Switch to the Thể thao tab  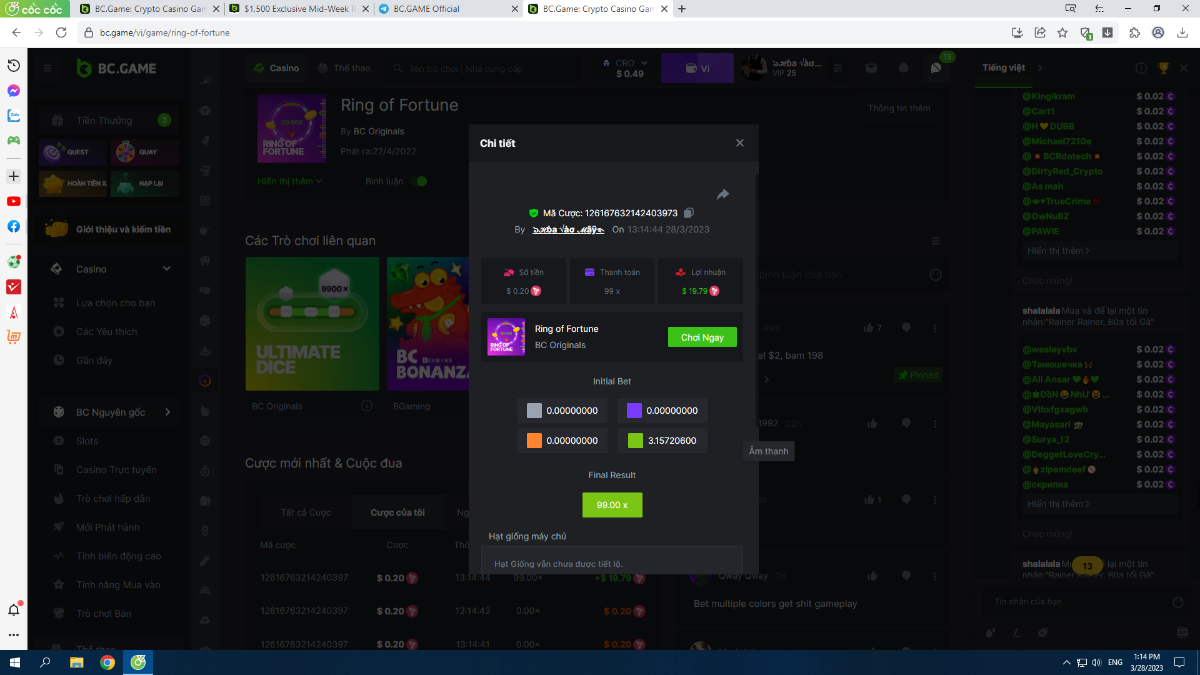tap(343, 68)
